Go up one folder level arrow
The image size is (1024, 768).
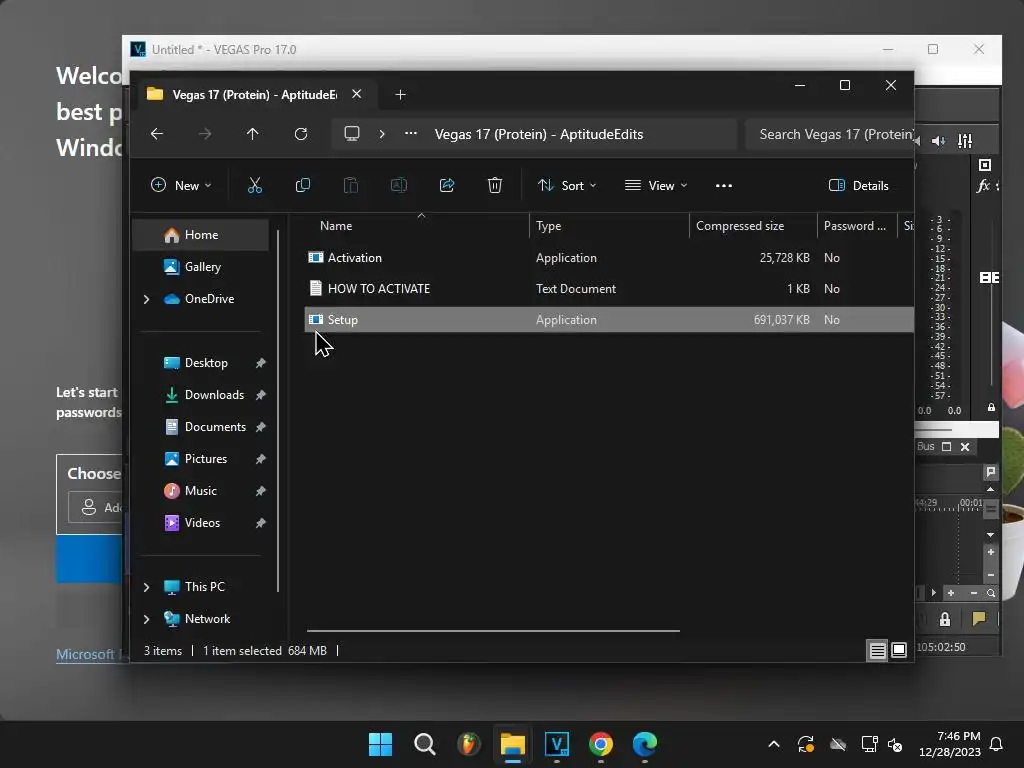(253, 134)
